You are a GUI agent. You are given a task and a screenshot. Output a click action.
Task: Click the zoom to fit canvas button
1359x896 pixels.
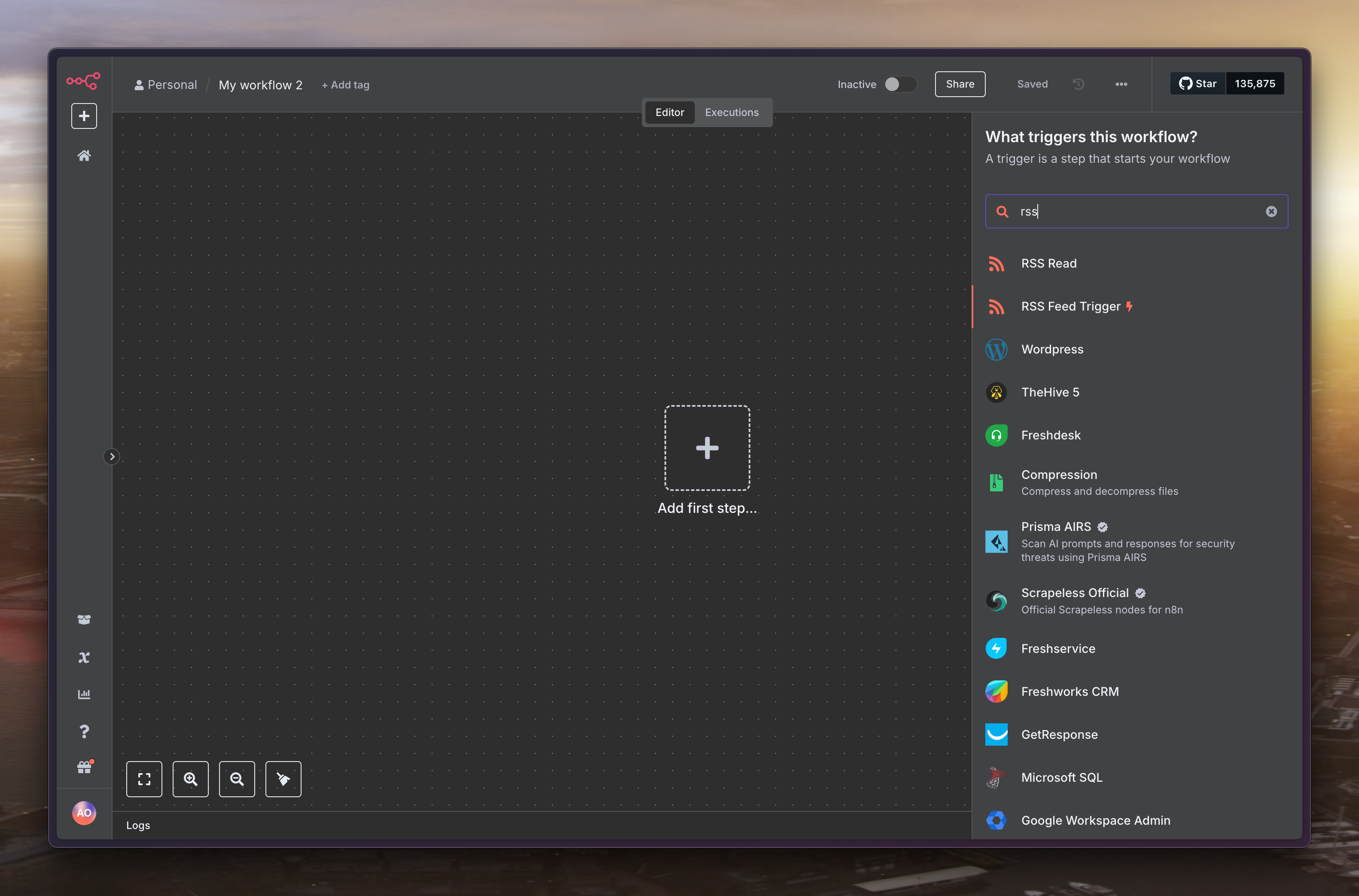(x=144, y=779)
